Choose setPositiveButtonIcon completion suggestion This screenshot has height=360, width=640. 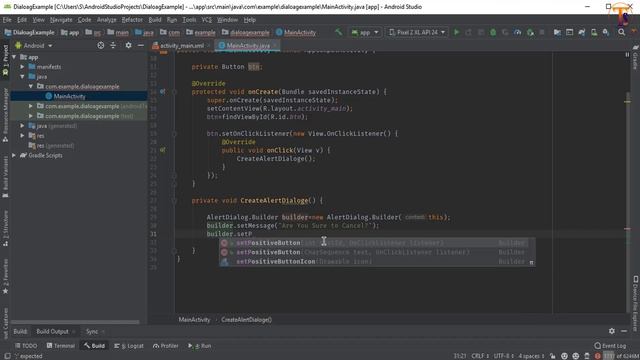click(x=377, y=262)
